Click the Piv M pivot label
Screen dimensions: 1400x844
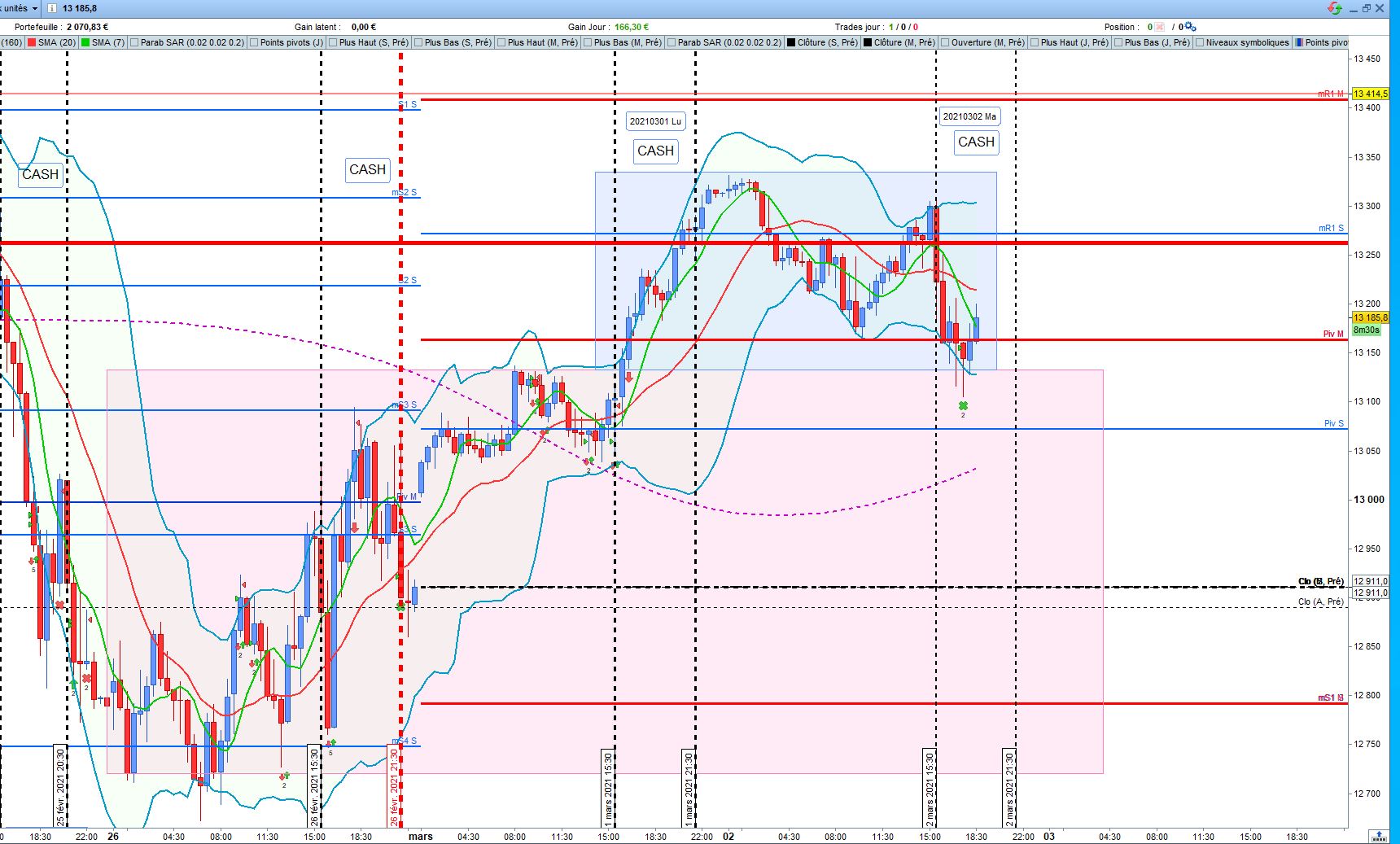tap(1334, 335)
